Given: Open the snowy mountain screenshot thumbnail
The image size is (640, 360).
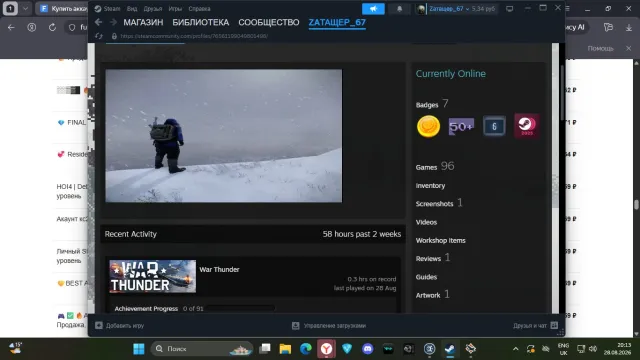Looking at the screenshot, I should point(224,136).
